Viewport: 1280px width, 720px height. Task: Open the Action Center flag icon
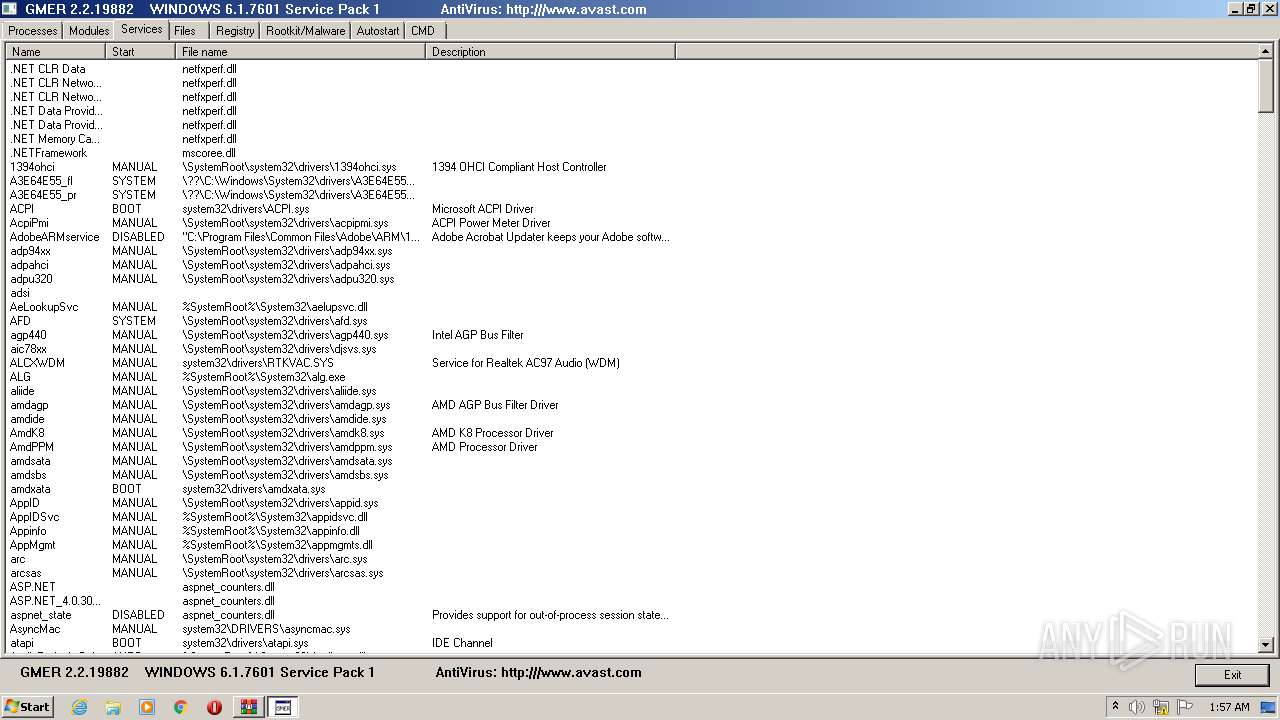1183,707
